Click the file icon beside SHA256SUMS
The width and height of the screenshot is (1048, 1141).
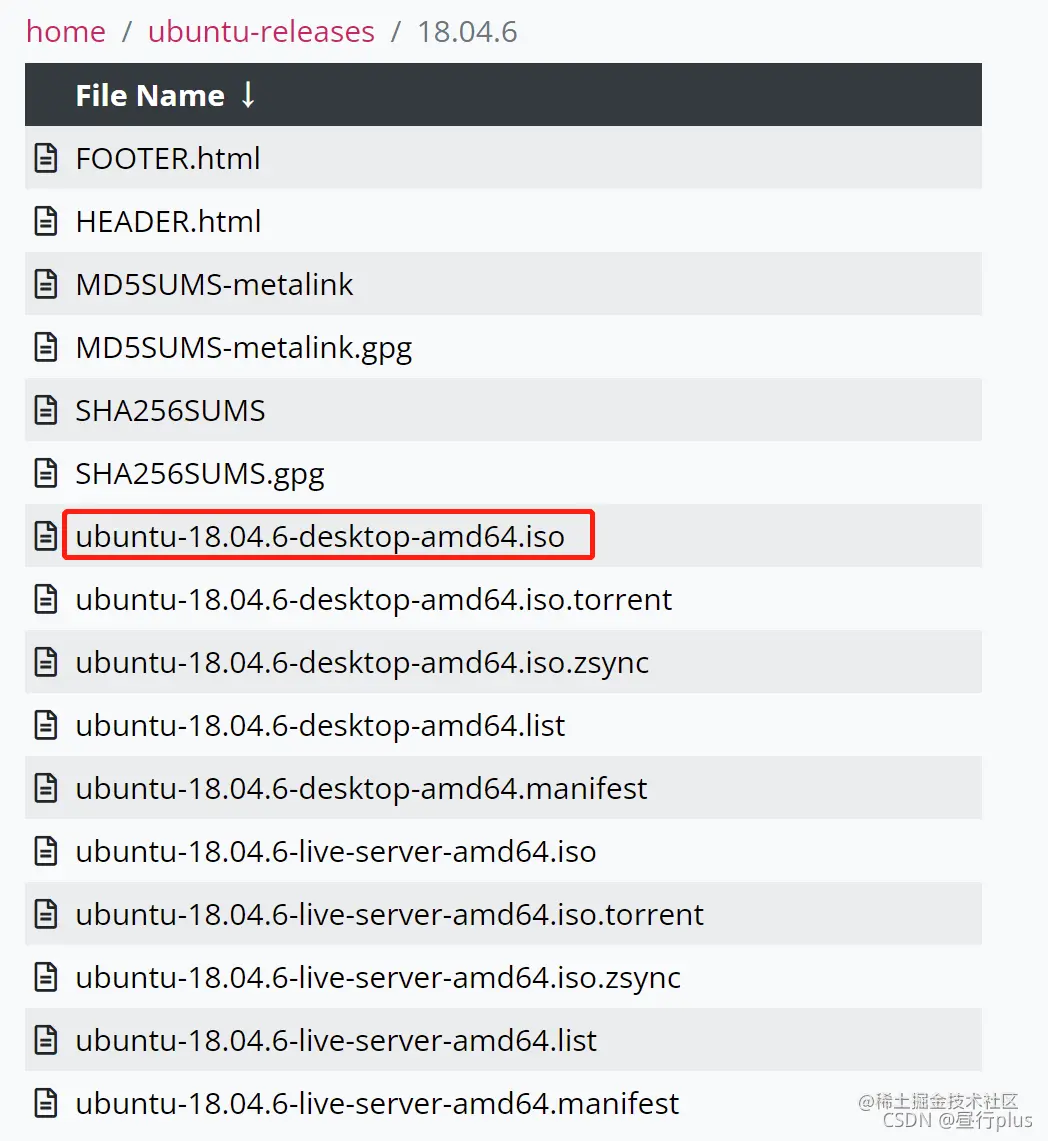click(x=46, y=410)
